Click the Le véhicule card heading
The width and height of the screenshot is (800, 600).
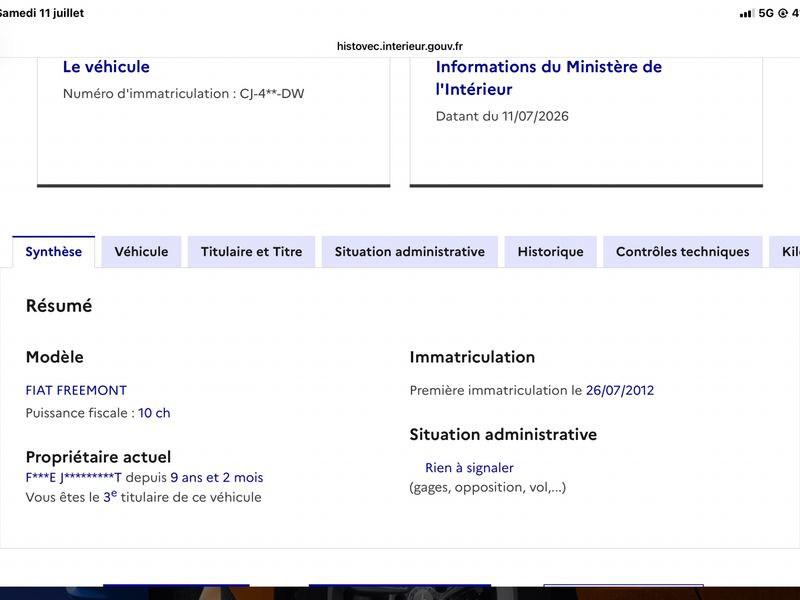(106, 67)
